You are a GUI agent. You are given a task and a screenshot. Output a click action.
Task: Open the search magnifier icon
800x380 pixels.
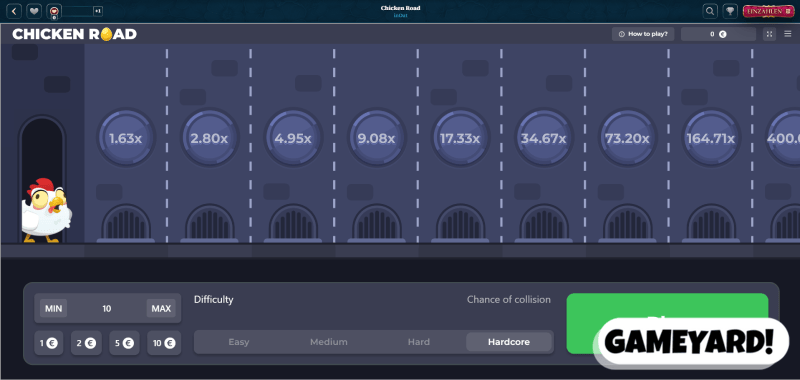pos(710,11)
